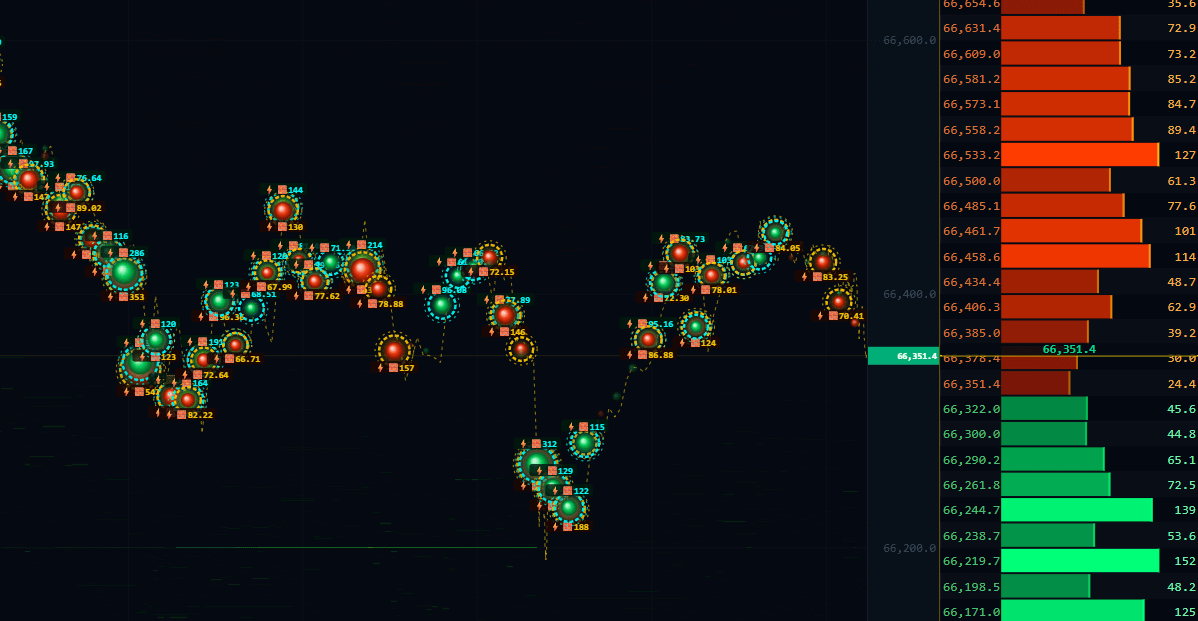Click the lightning icon next to the 86.88 label

pos(630,355)
